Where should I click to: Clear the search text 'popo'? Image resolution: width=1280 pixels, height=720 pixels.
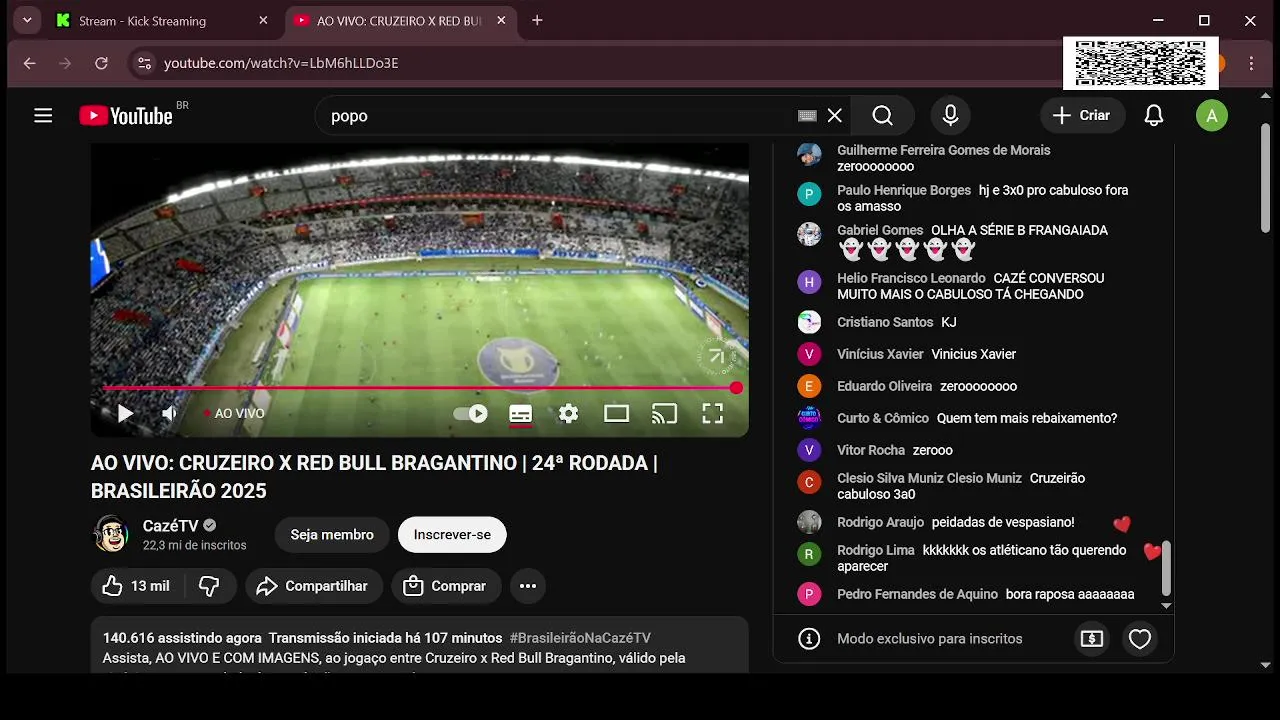pos(835,116)
